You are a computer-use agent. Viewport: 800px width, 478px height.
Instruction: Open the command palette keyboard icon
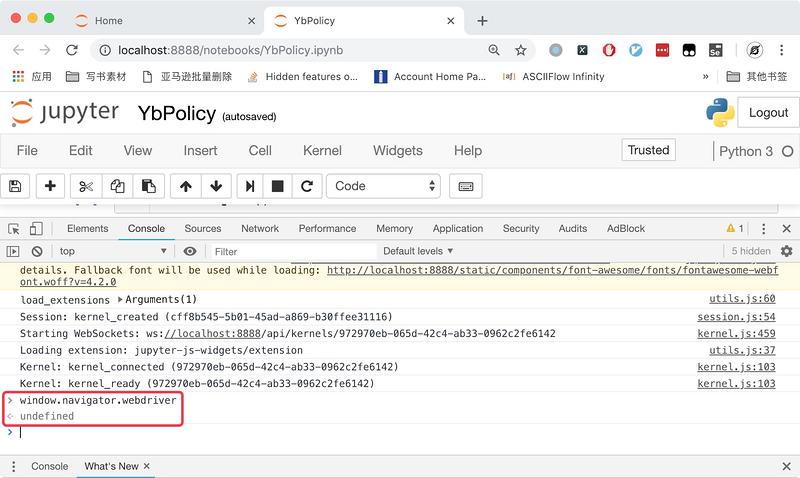click(466, 186)
